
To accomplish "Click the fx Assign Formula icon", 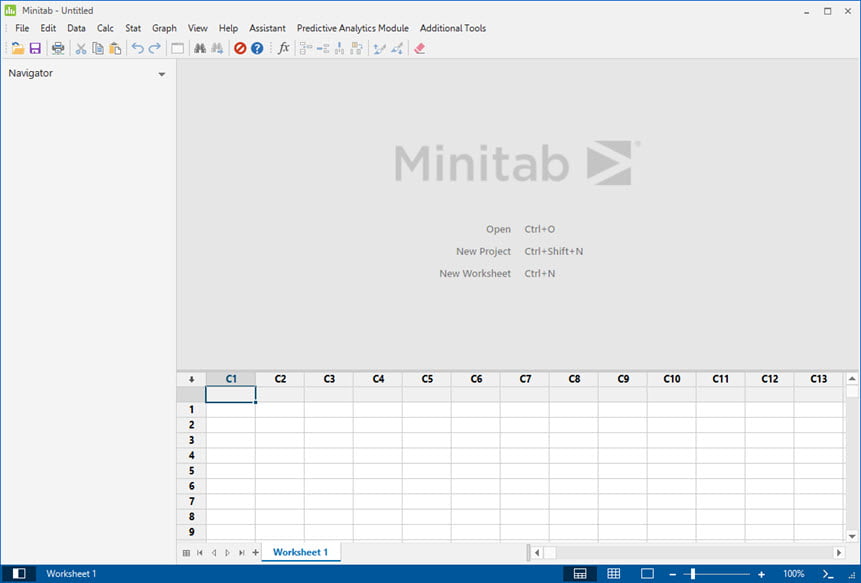I will pos(283,48).
